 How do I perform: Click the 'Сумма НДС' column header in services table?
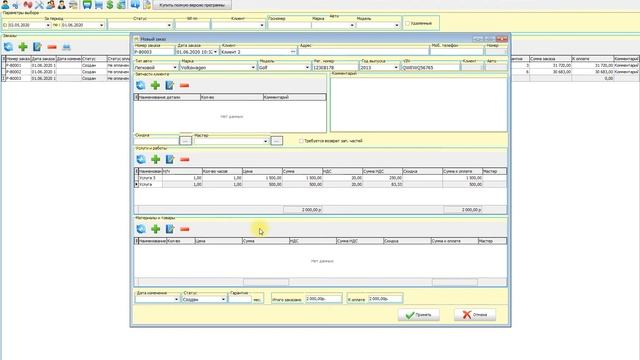(x=382, y=171)
